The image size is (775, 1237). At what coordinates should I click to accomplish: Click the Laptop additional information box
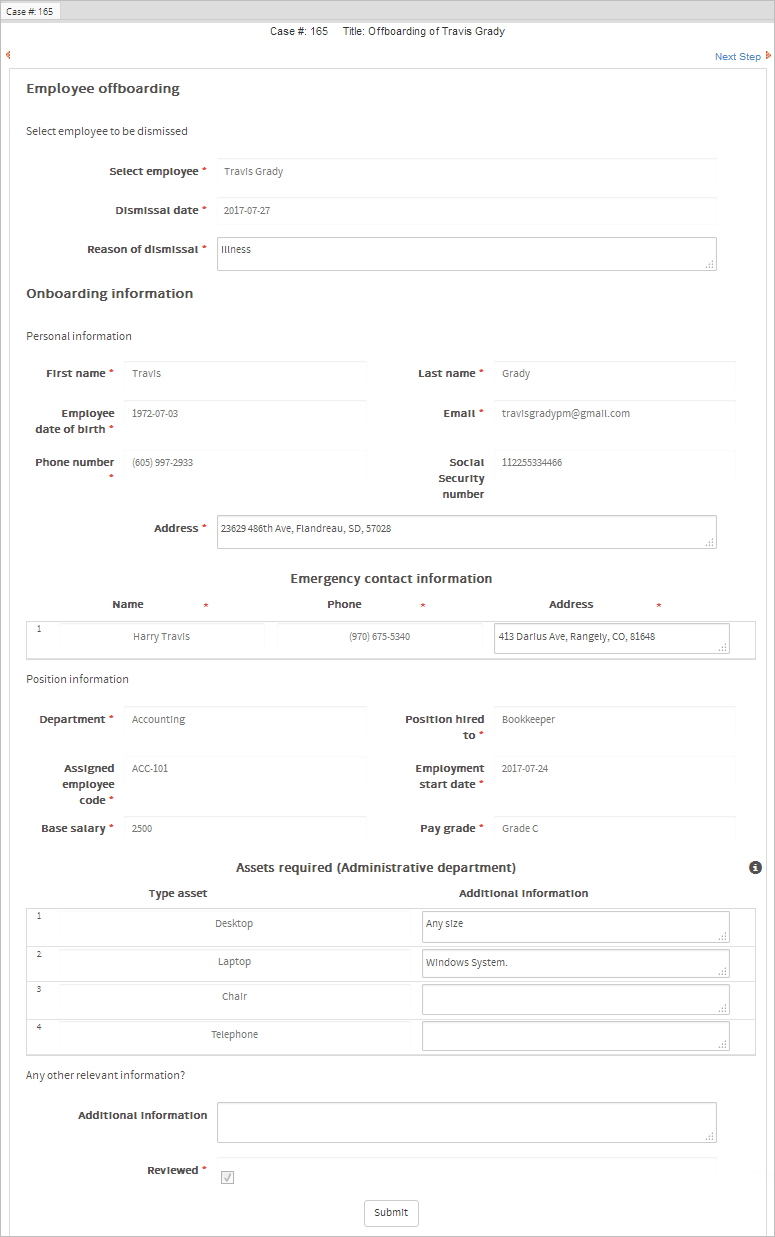(x=575, y=964)
